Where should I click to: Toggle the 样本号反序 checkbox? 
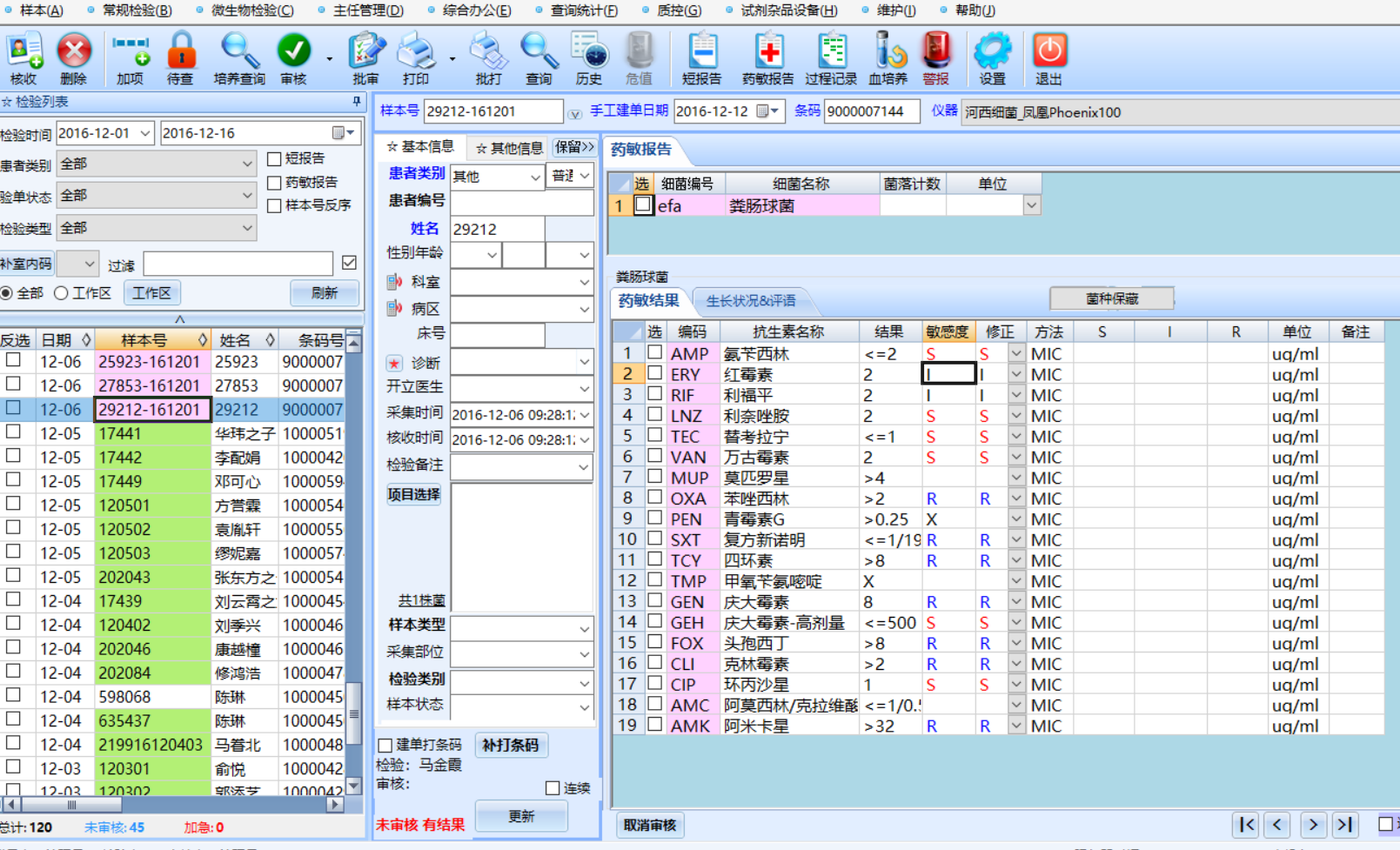point(274,206)
